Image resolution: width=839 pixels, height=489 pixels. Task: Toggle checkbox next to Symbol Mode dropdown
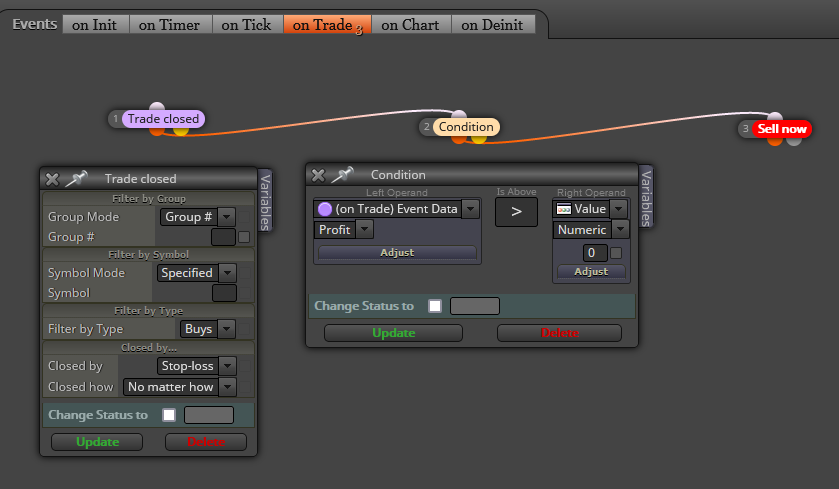245,273
